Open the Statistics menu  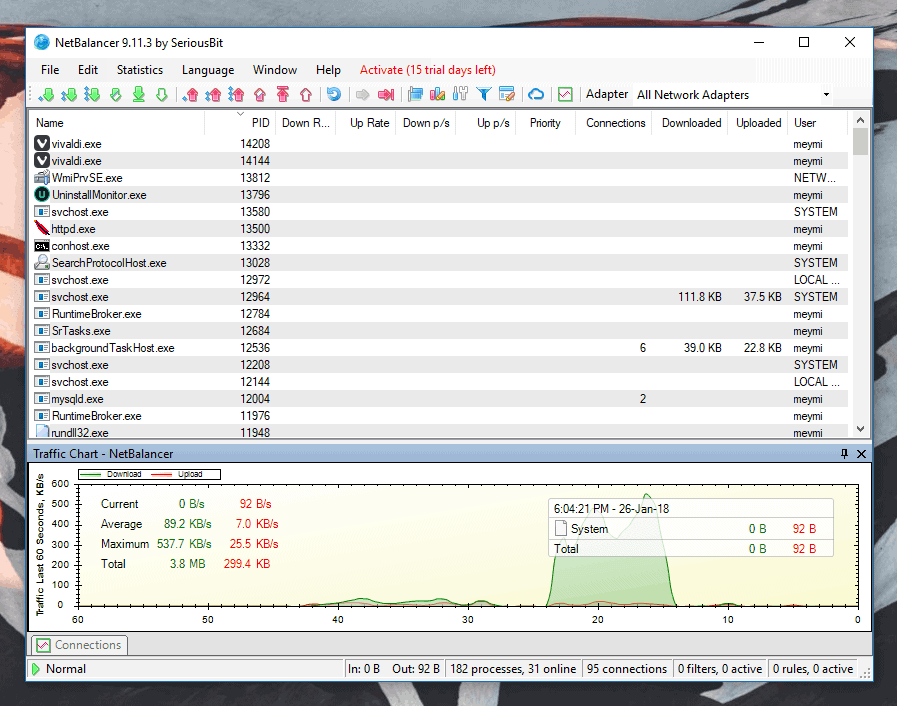pos(140,70)
